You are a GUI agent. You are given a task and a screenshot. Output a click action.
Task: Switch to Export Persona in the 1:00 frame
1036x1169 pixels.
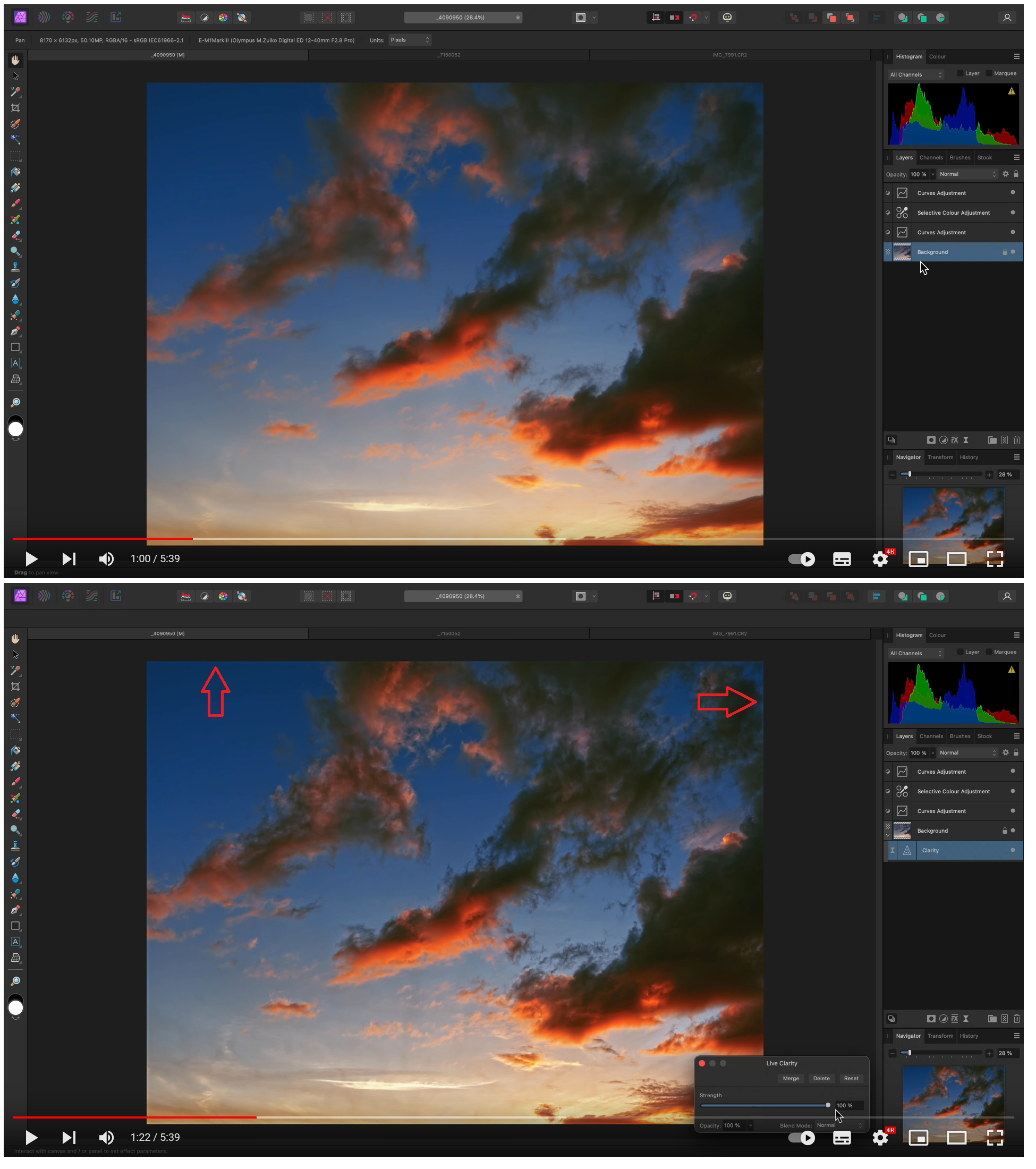[117, 17]
